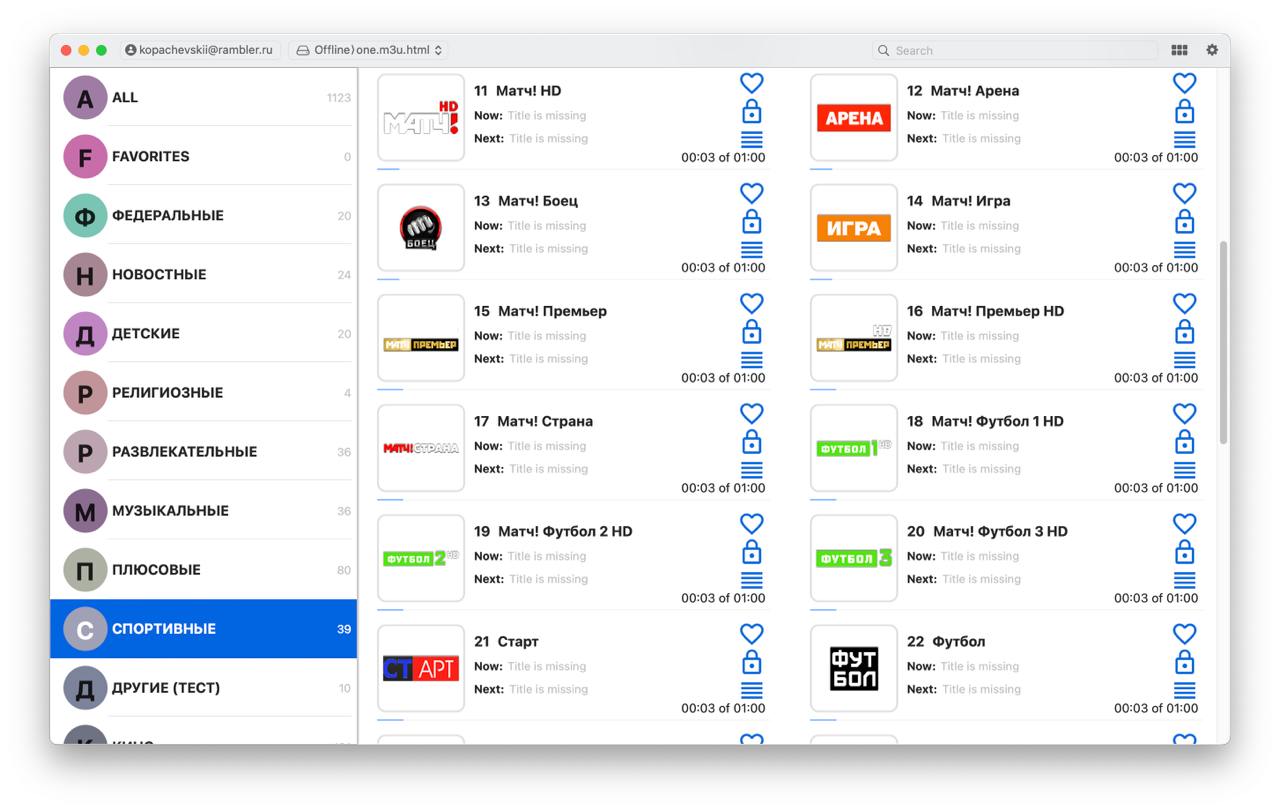Click progress bar under 11 Матч! HD
This screenshot has height=810, width=1280.
(572, 169)
